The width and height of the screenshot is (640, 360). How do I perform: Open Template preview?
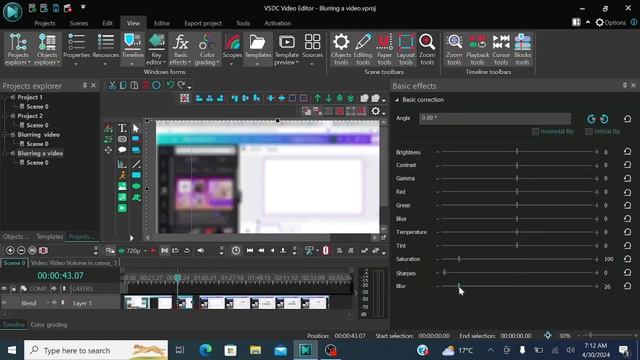point(287,49)
